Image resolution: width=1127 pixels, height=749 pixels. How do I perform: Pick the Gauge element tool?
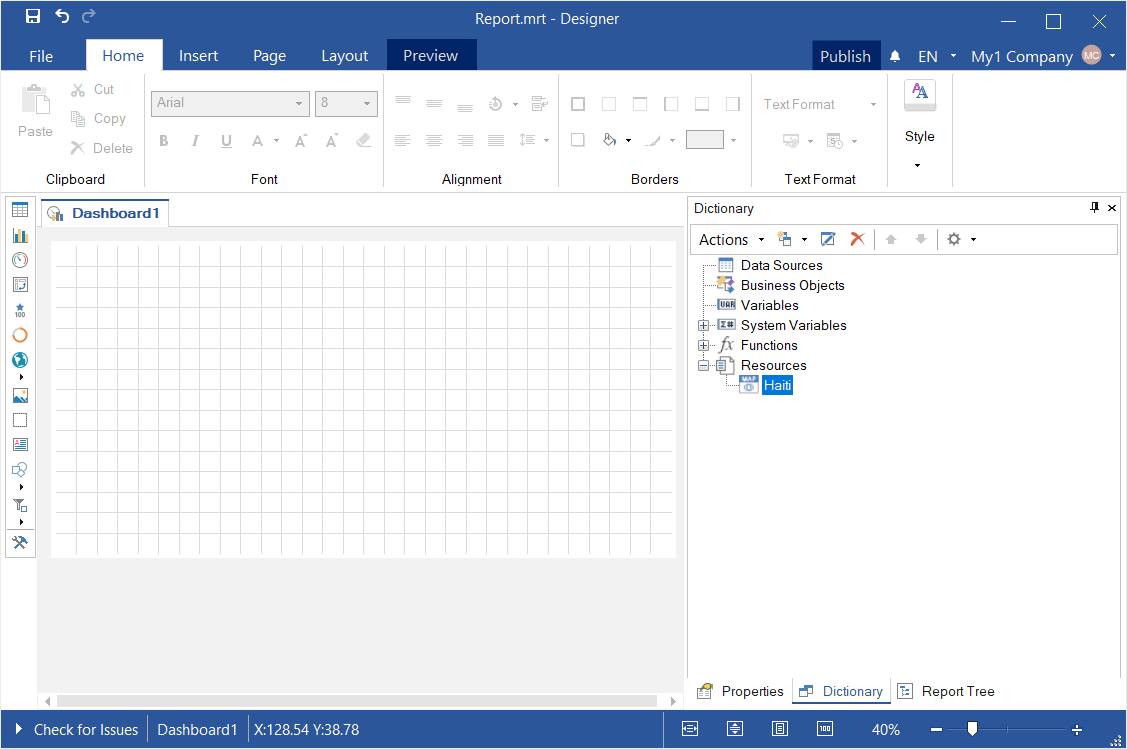click(x=20, y=260)
